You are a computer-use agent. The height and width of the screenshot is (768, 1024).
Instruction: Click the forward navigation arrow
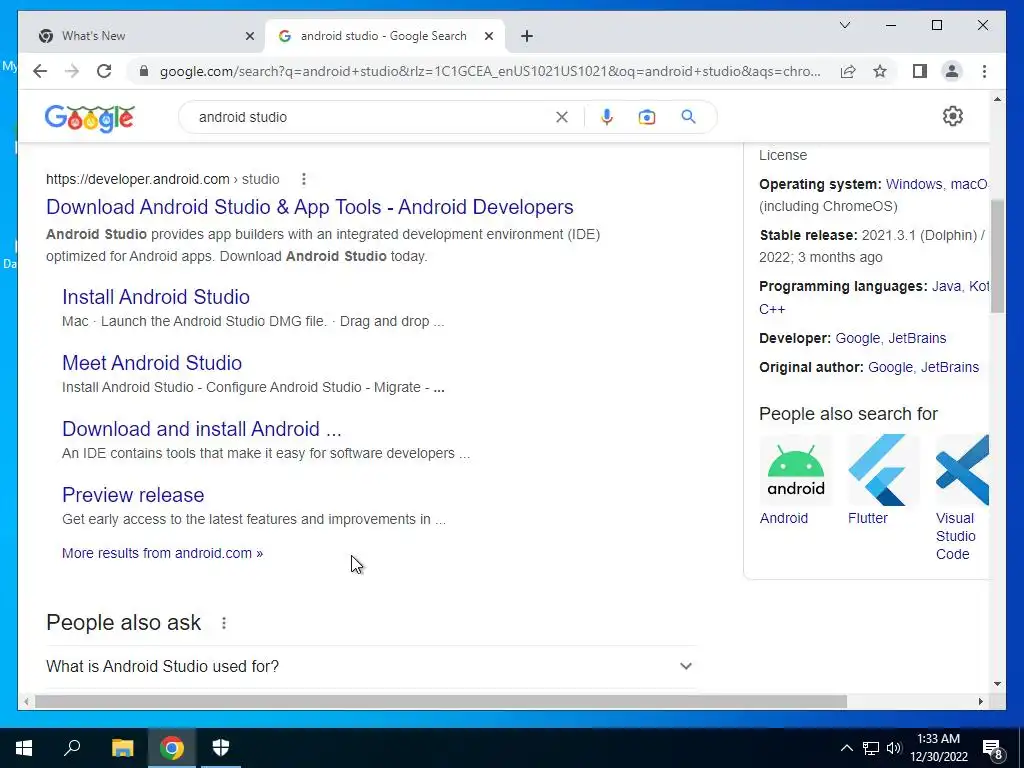pyautogui.click(x=72, y=71)
